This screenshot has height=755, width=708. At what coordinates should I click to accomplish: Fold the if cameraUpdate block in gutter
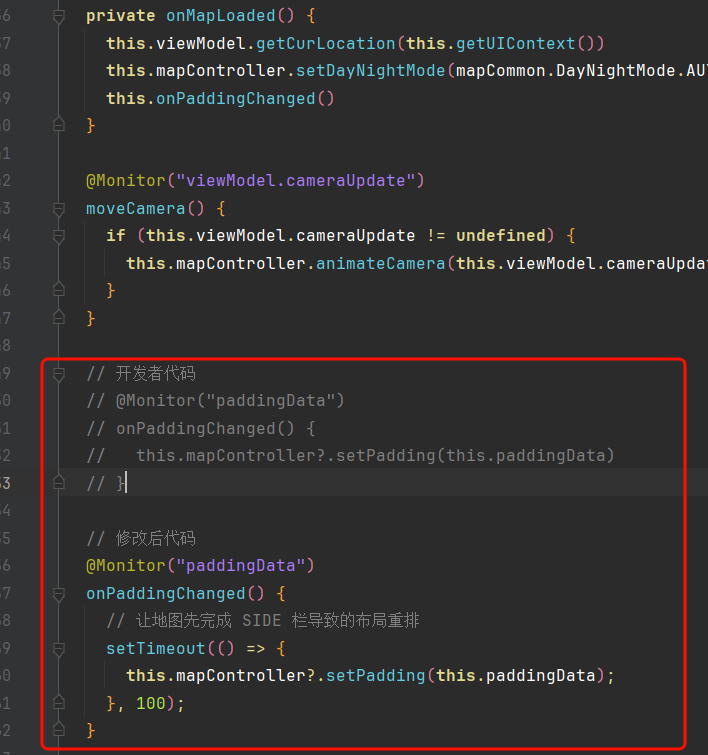(58, 236)
